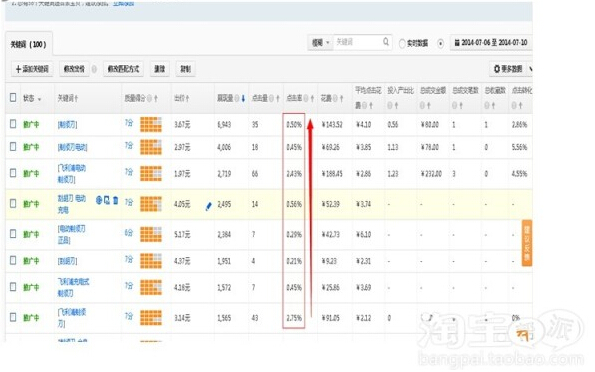The height and width of the screenshot is (372, 595).
Task: Click the ¥232.00 total transaction value
Action: pos(431,174)
